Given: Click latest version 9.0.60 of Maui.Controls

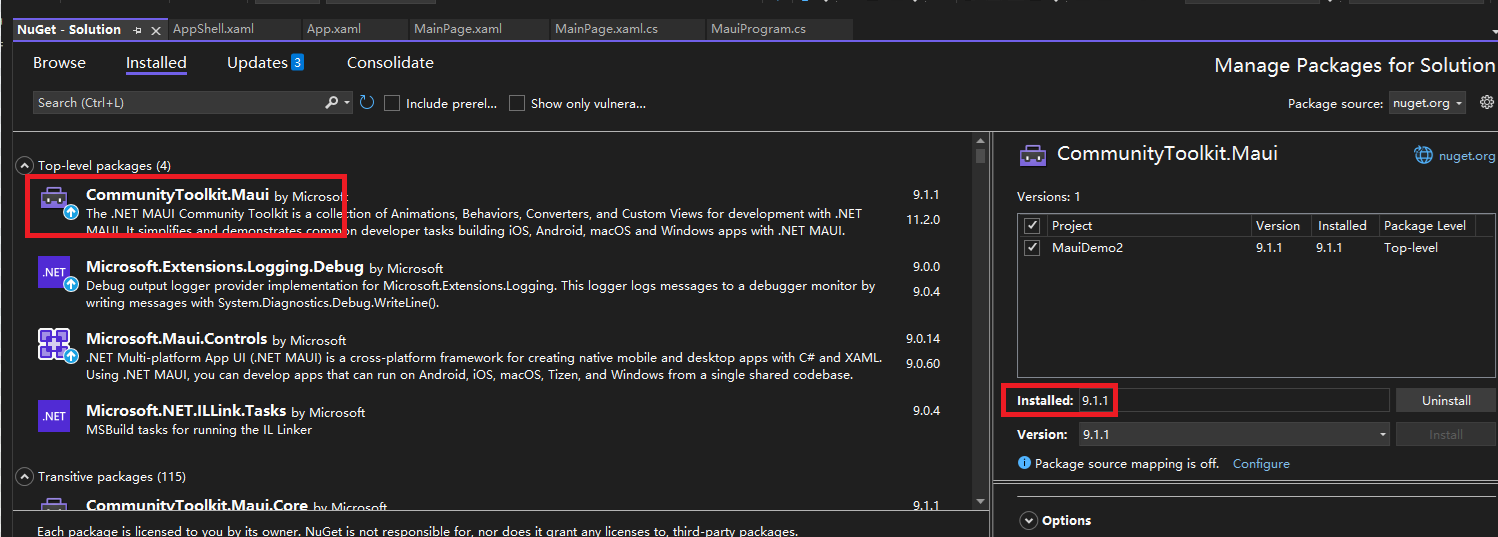Looking at the screenshot, I should tap(922, 364).
